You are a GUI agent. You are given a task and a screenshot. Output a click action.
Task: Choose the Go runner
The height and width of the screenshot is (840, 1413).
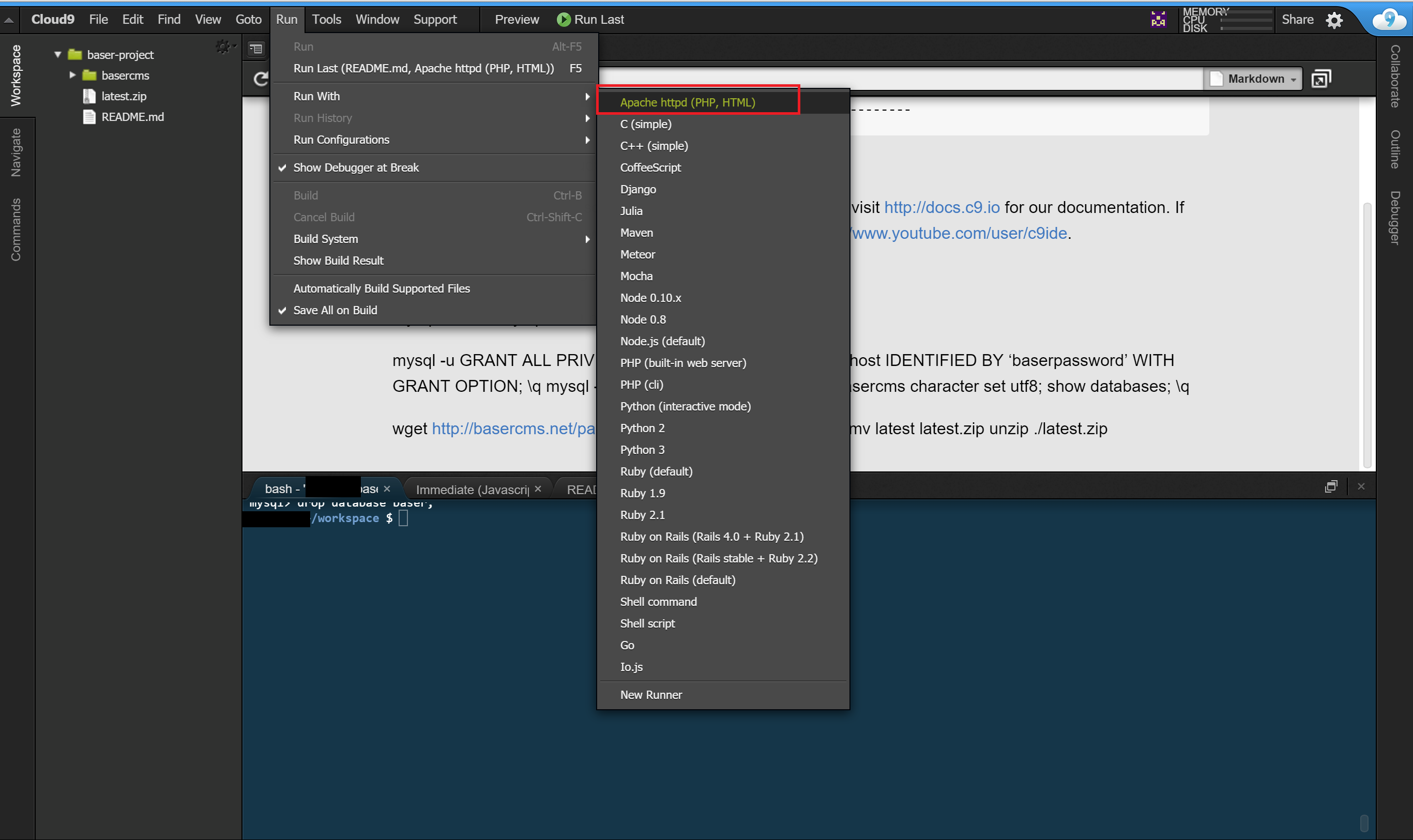(723, 645)
